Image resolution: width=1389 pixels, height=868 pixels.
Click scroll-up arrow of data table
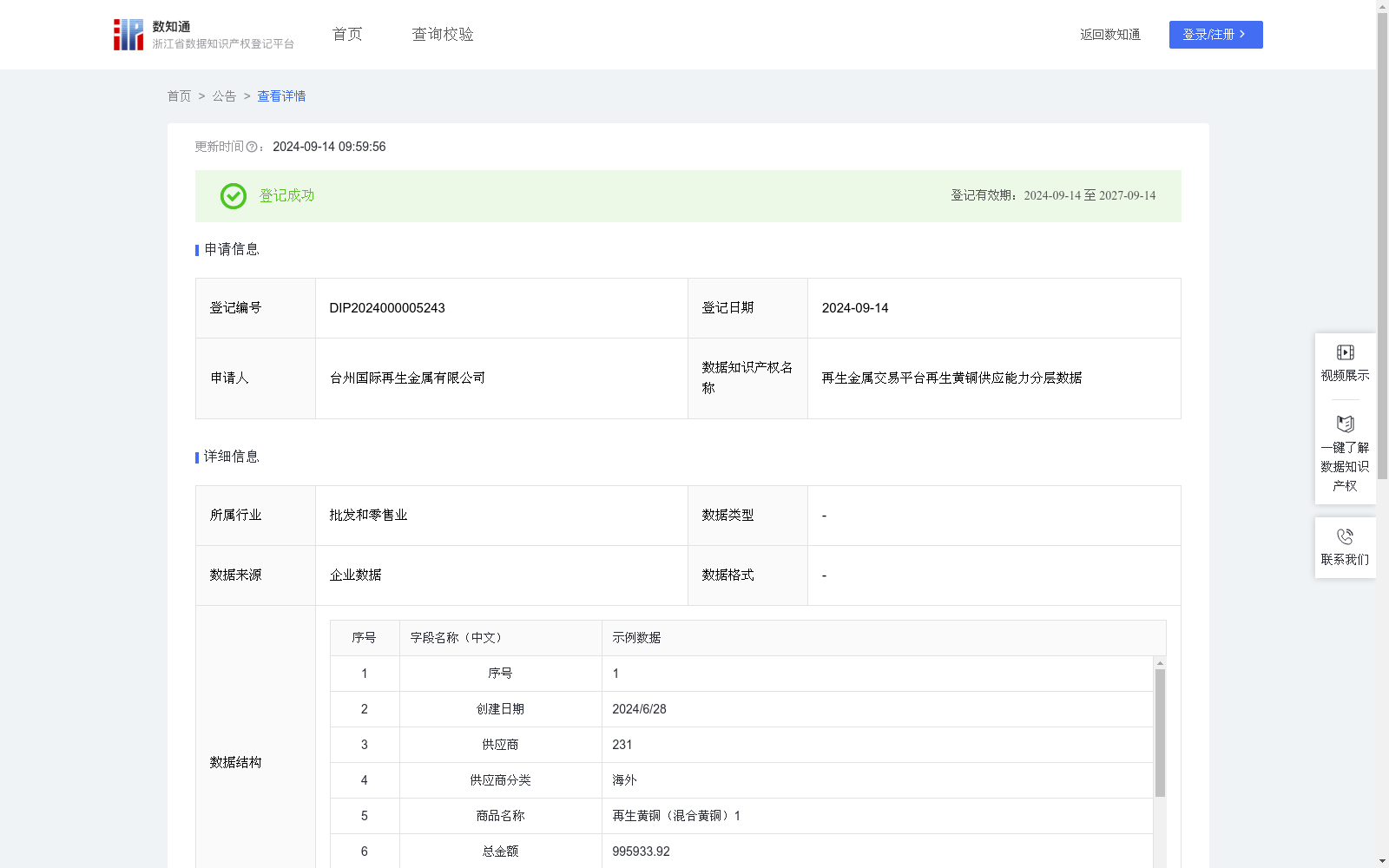pos(1160,663)
